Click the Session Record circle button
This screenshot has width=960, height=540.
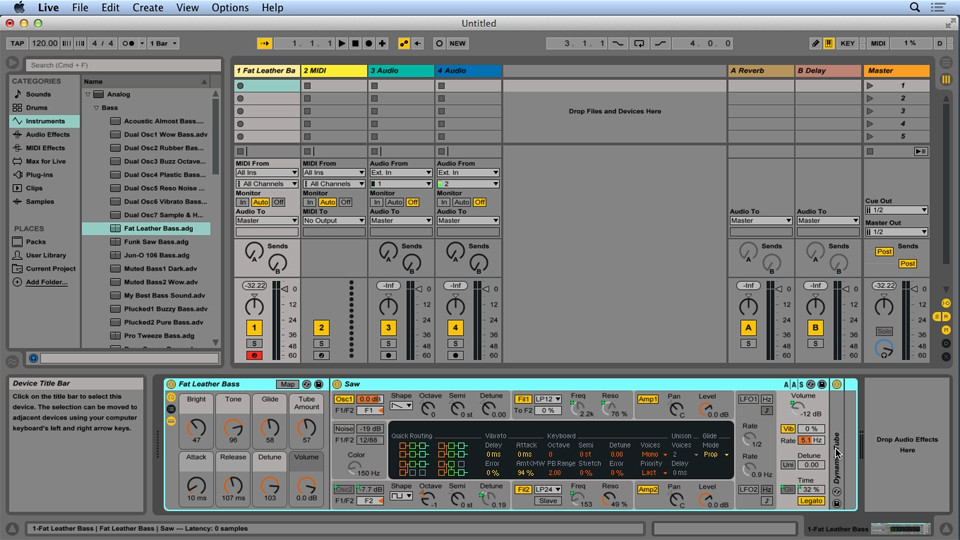point(439,43)
